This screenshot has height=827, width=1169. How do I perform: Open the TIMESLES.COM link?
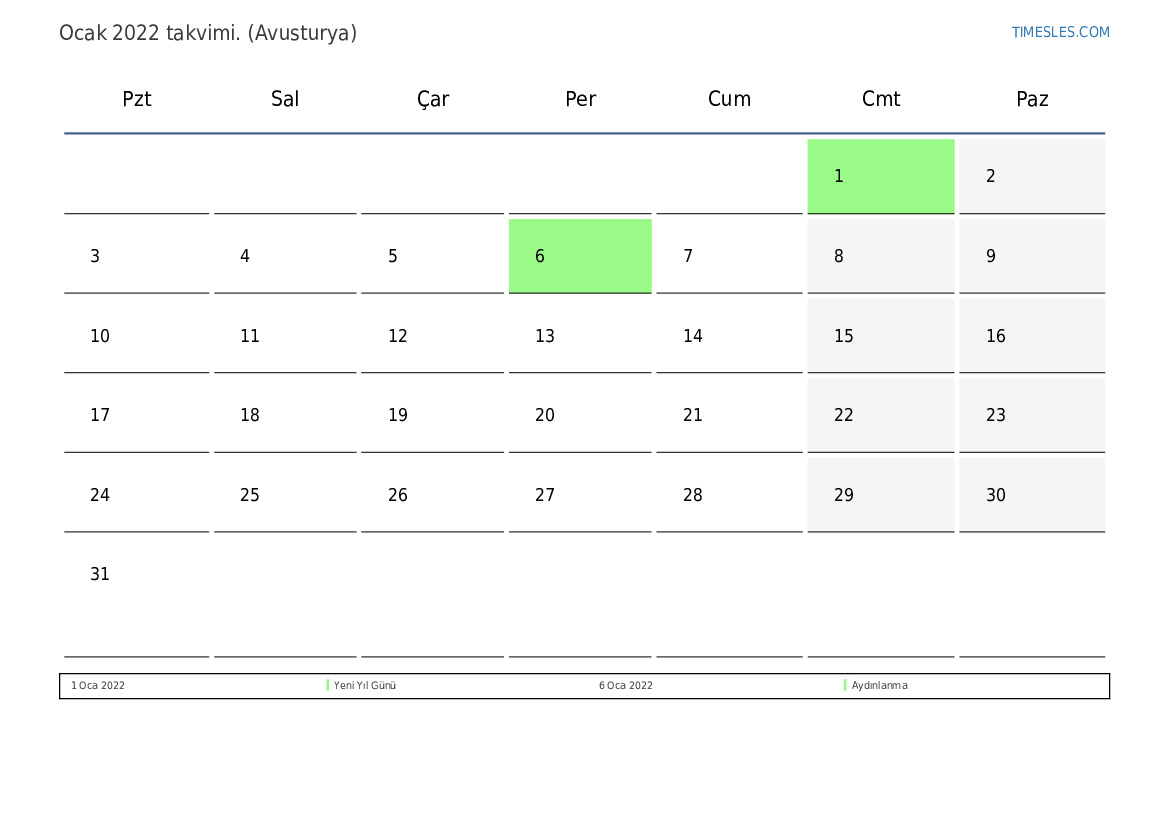1060,32
